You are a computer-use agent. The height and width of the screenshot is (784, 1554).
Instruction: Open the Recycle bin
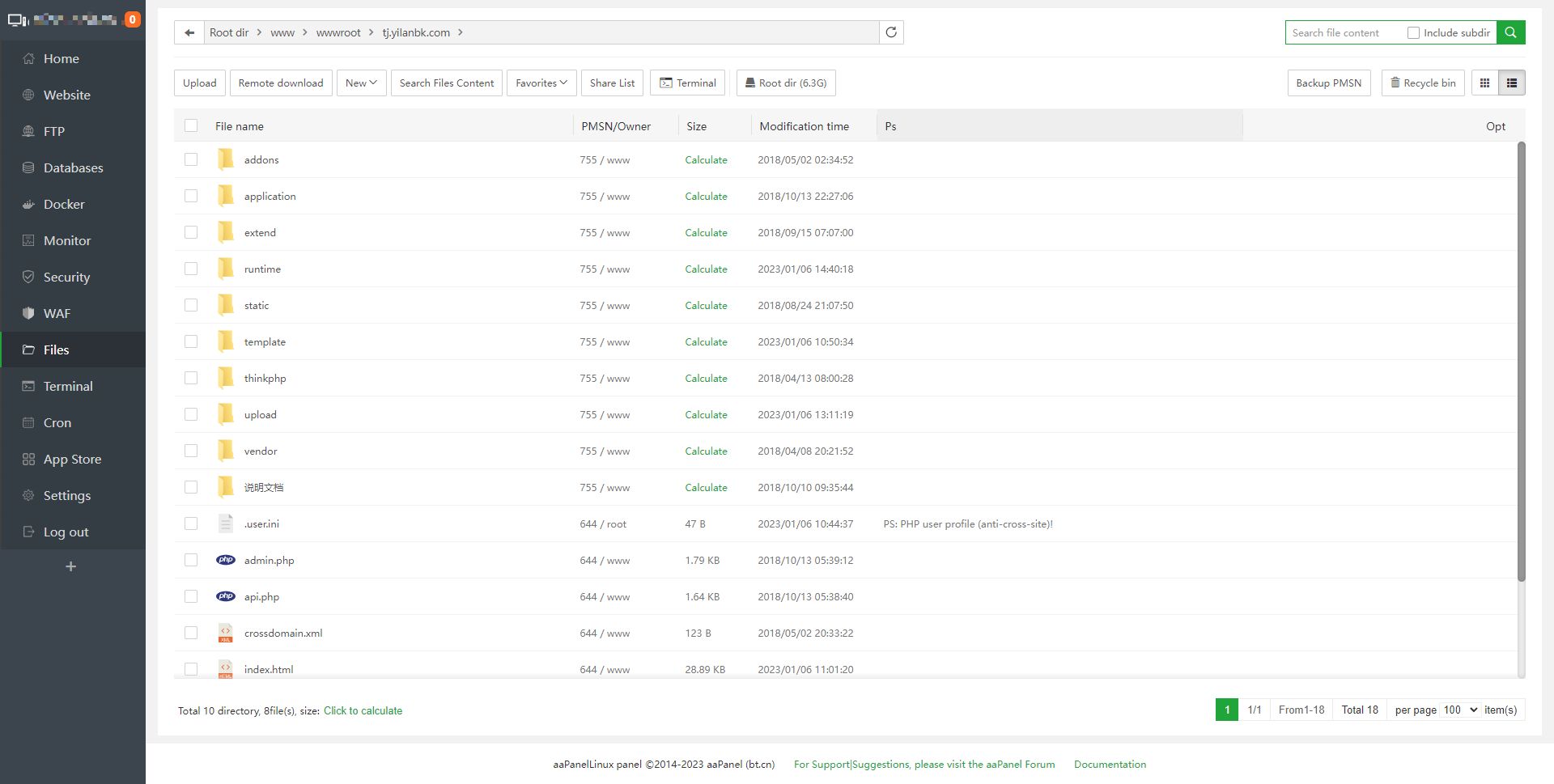click(x=1423, y=83)
